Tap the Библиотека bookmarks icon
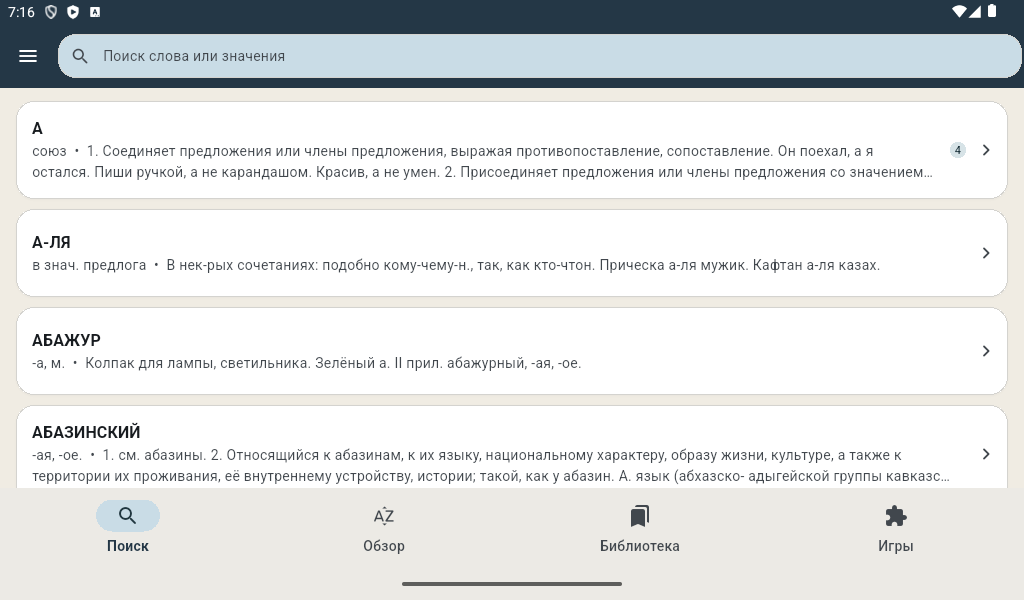The image size is (1024, 600). coord(640,516)
